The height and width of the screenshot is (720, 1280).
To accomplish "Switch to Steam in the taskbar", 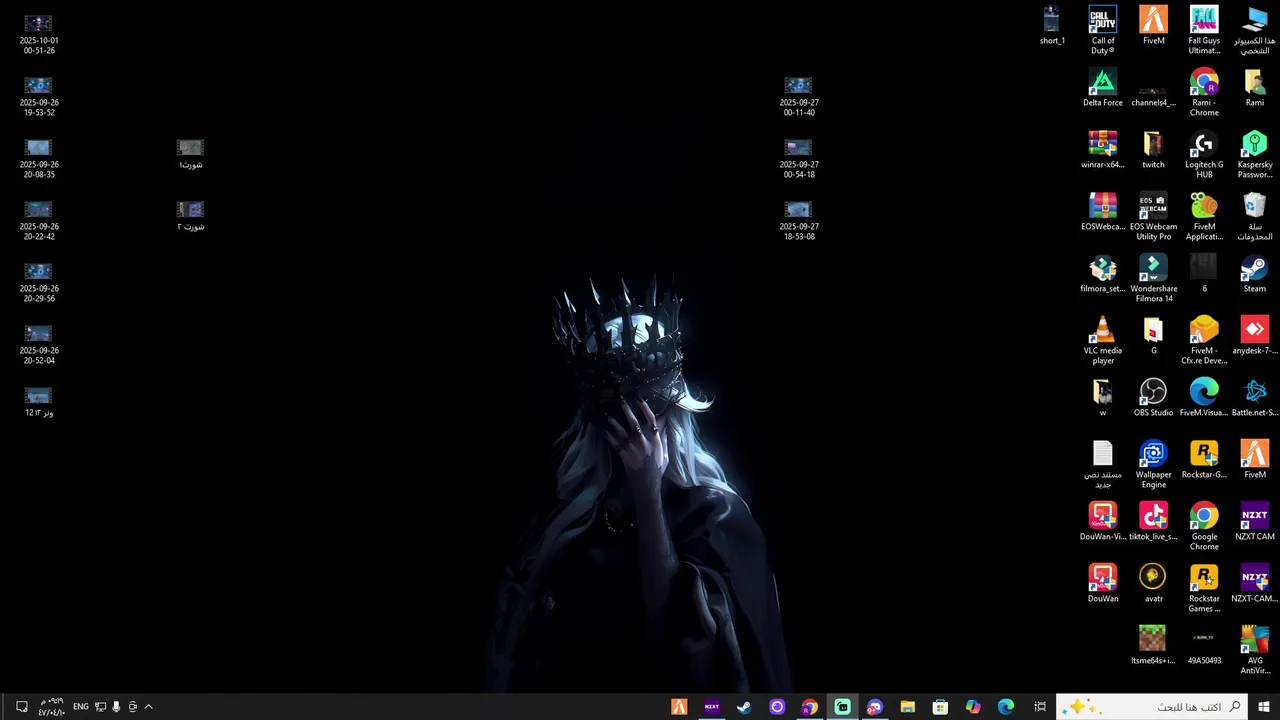I will click(744, 707).
